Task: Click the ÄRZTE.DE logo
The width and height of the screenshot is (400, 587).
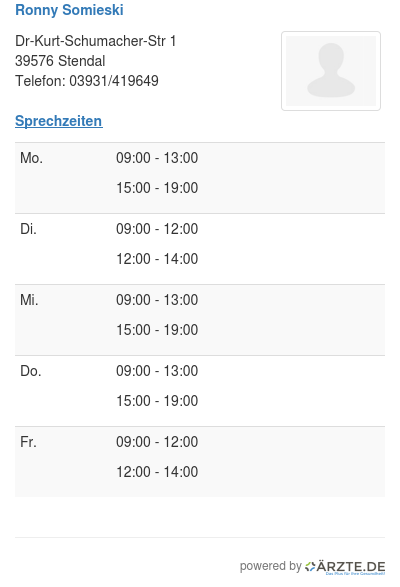Action: click(x=345, y=567)
